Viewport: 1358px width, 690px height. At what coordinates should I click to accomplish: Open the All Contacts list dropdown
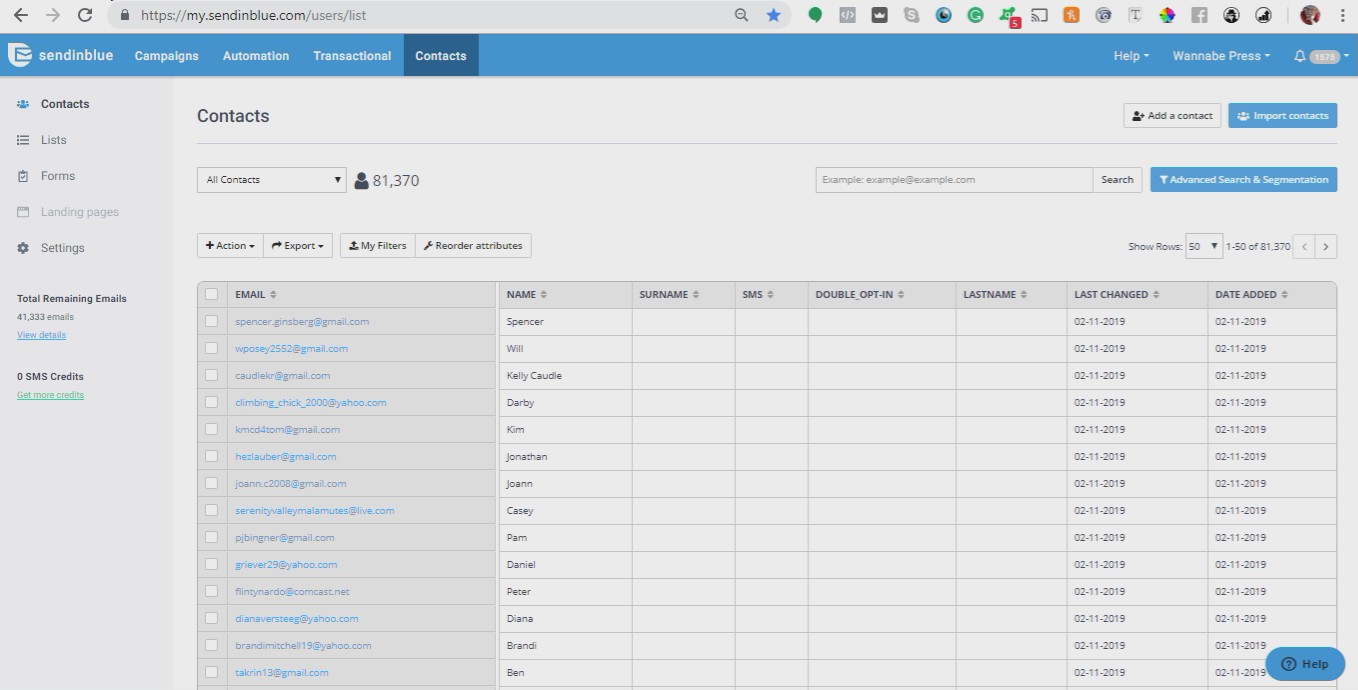270,179
